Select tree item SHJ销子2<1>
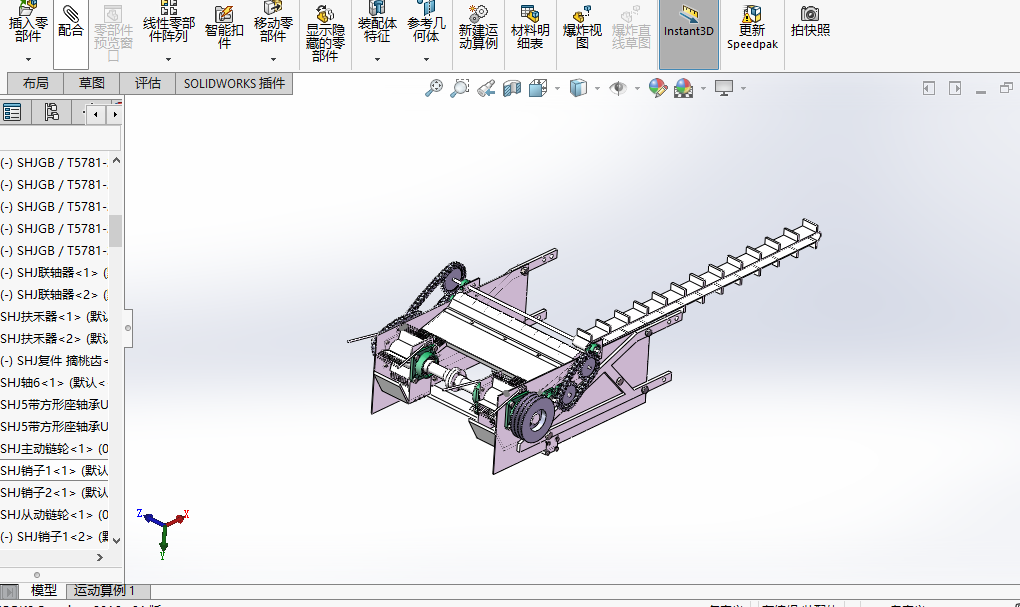The width and height of the screenshot is (1020, 607). click(54, 493)
